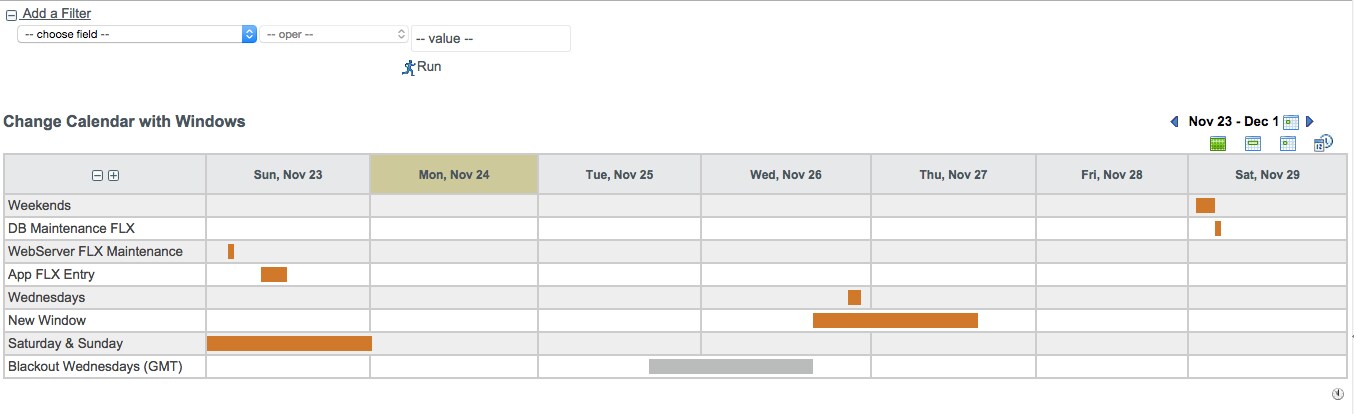Open date picker next to Nov 23 - Dec 1
This screenshot has width=1354, height=414.
1291,122
